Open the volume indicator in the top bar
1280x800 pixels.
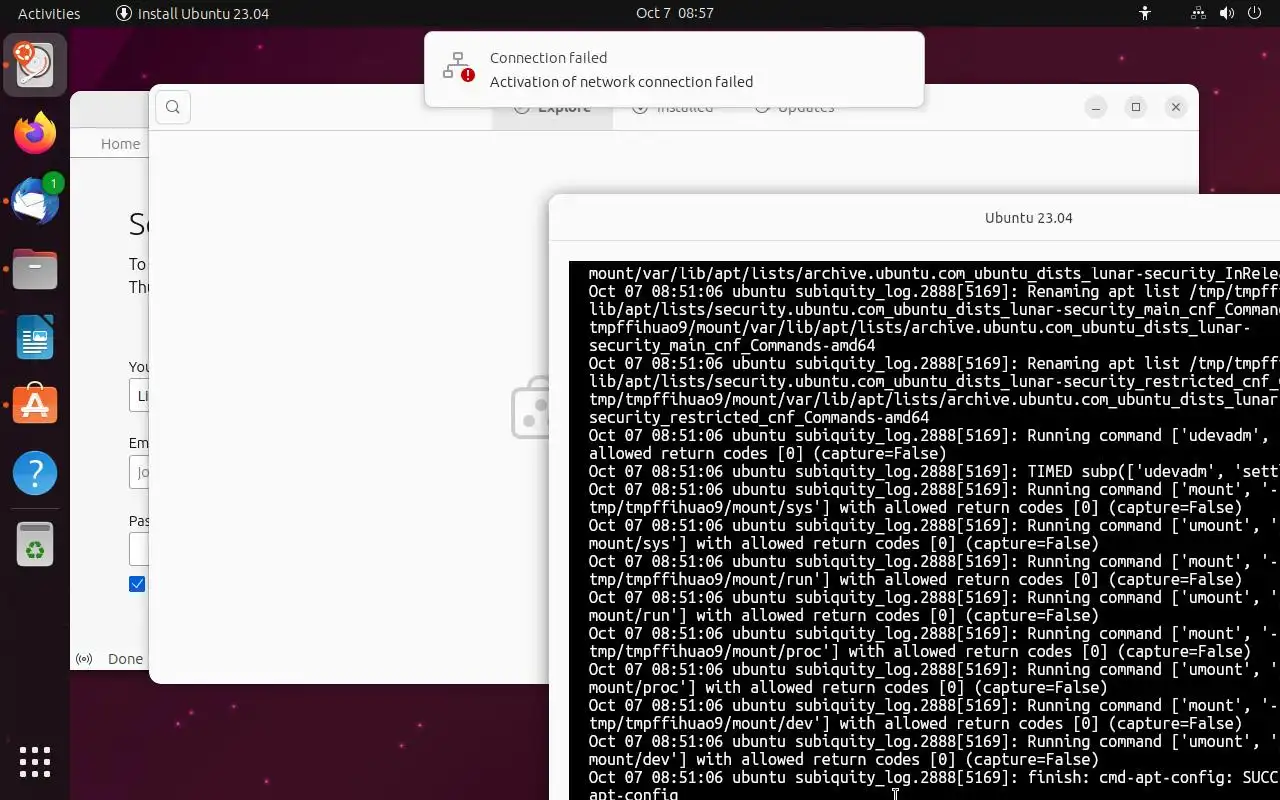pyautogui.click(x=1229, y=13)
